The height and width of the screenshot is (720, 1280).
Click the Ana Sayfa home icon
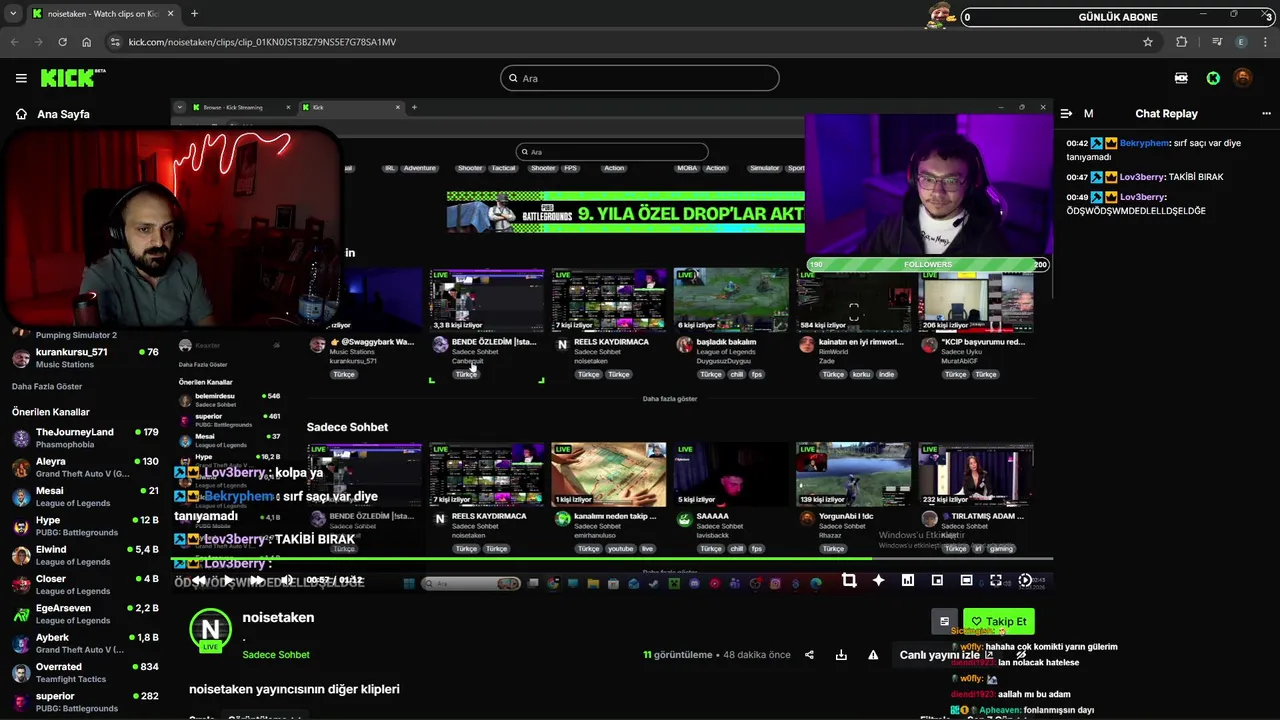coord(21,114)
